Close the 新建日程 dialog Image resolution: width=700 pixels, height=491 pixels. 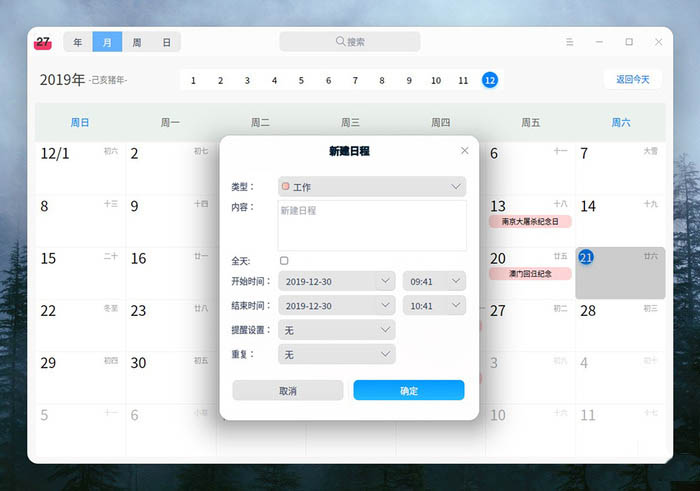(x=465, y=151)
